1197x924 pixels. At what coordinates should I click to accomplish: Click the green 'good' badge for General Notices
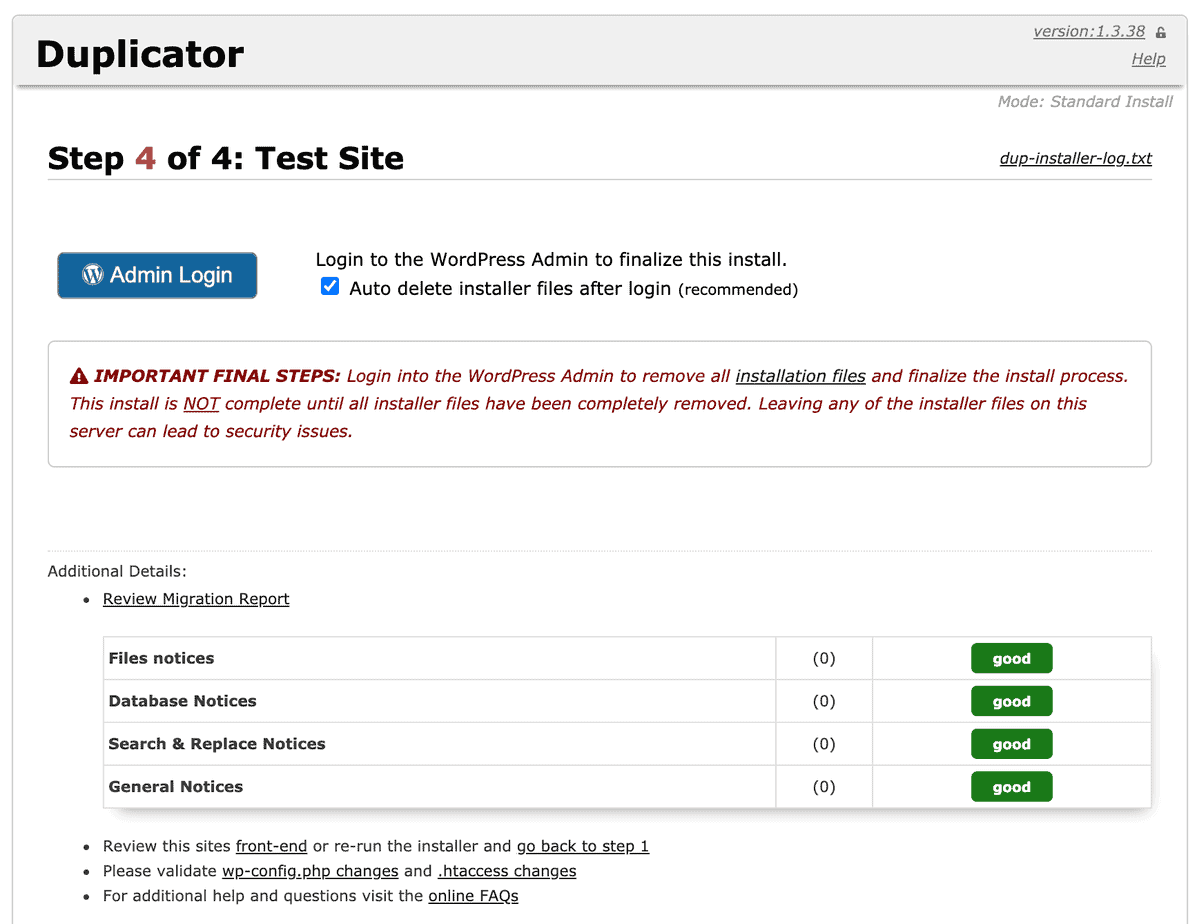click(1011, 786)
